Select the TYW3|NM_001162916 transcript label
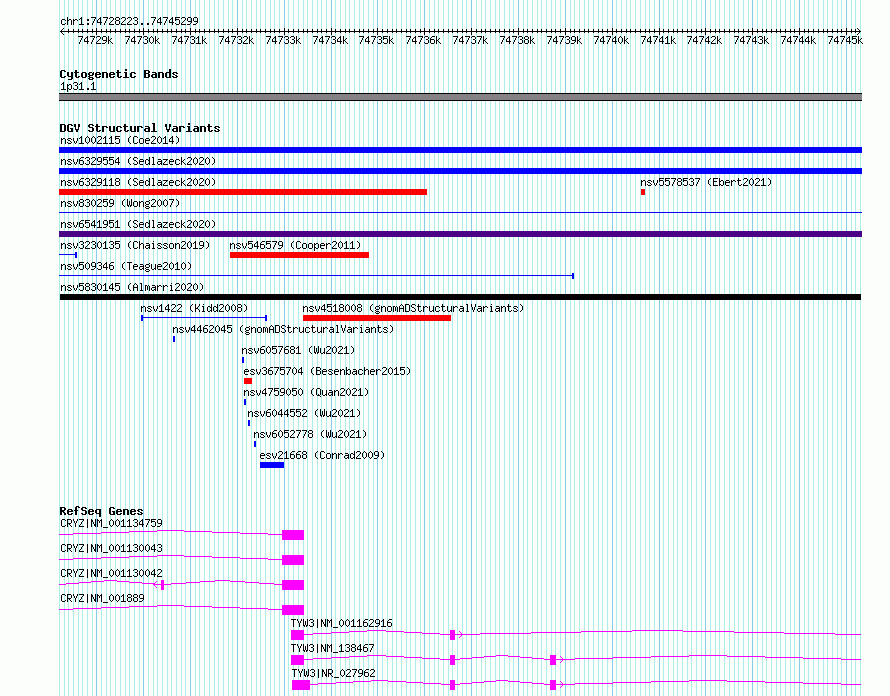890x696 pixels. coord(341,623)
